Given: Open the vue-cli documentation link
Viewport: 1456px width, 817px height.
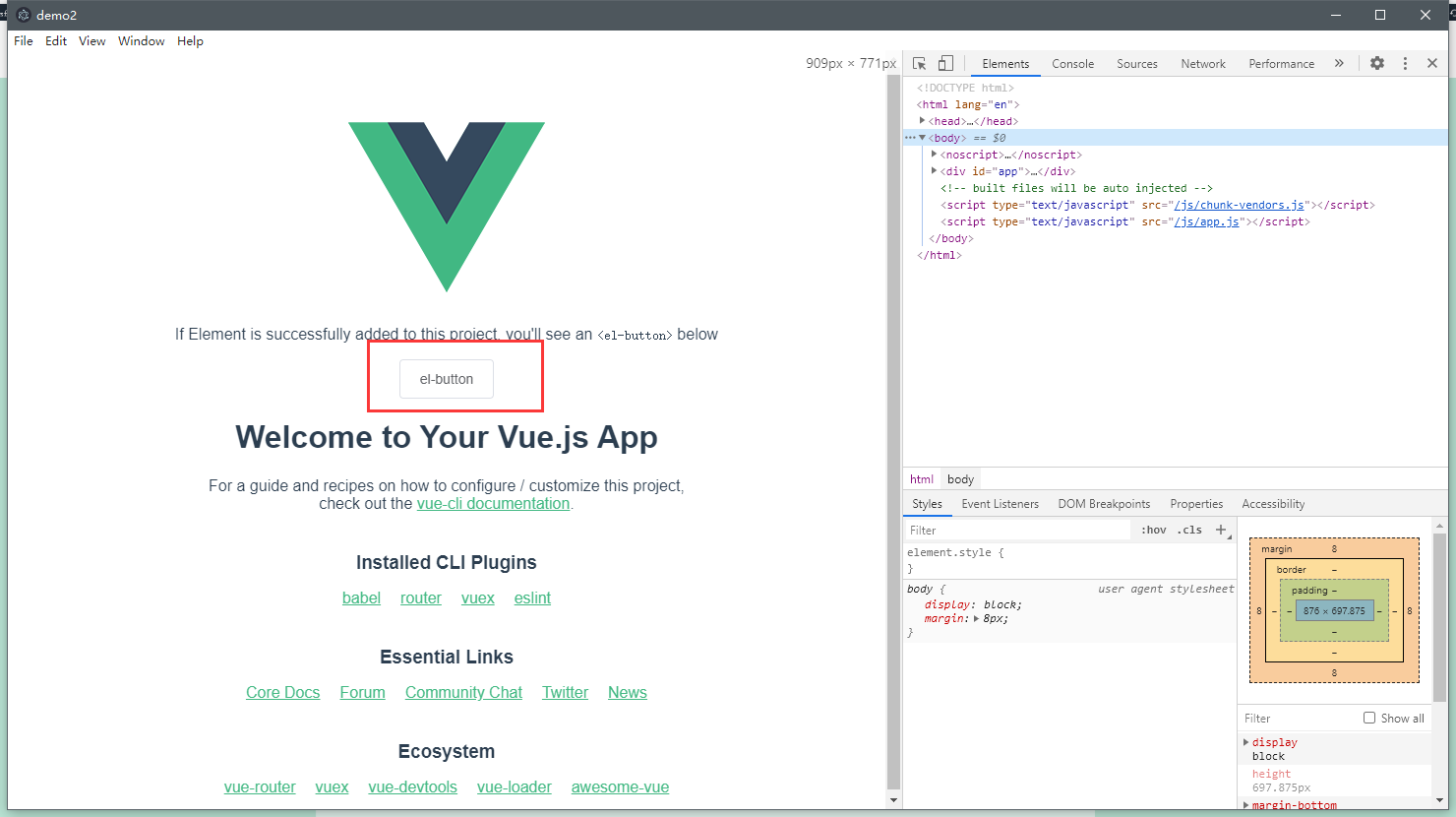Looking at the screenshot, I should [x=493, y=503].
